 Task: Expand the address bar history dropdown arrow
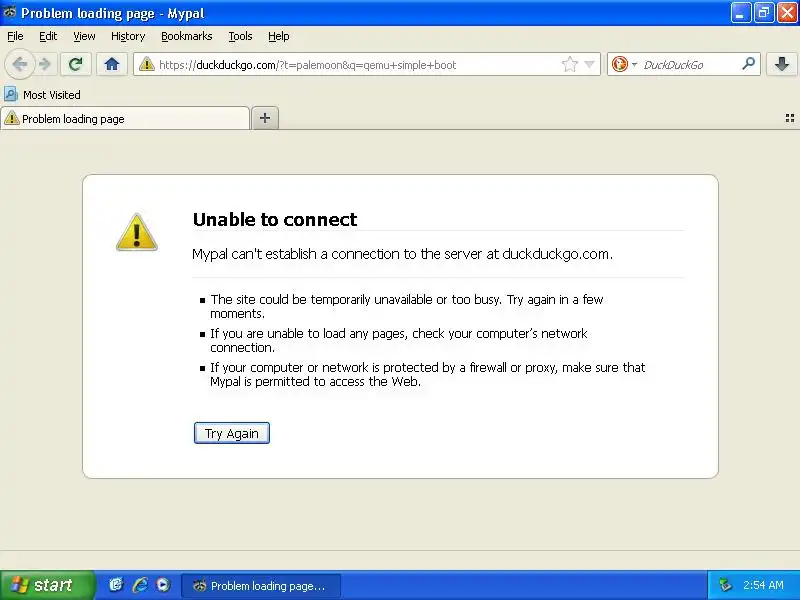(589, 64)
